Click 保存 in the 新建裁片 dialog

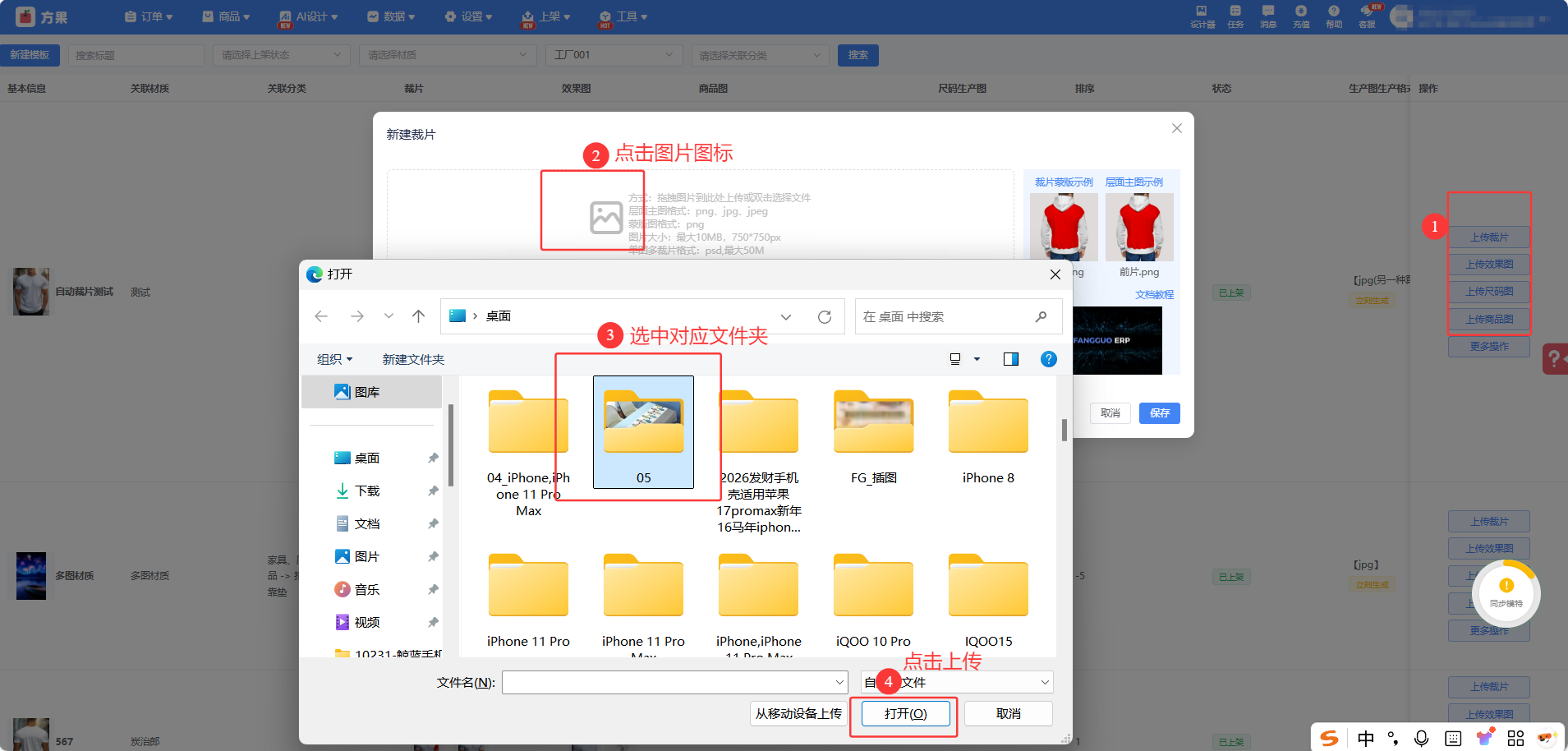1160,413
